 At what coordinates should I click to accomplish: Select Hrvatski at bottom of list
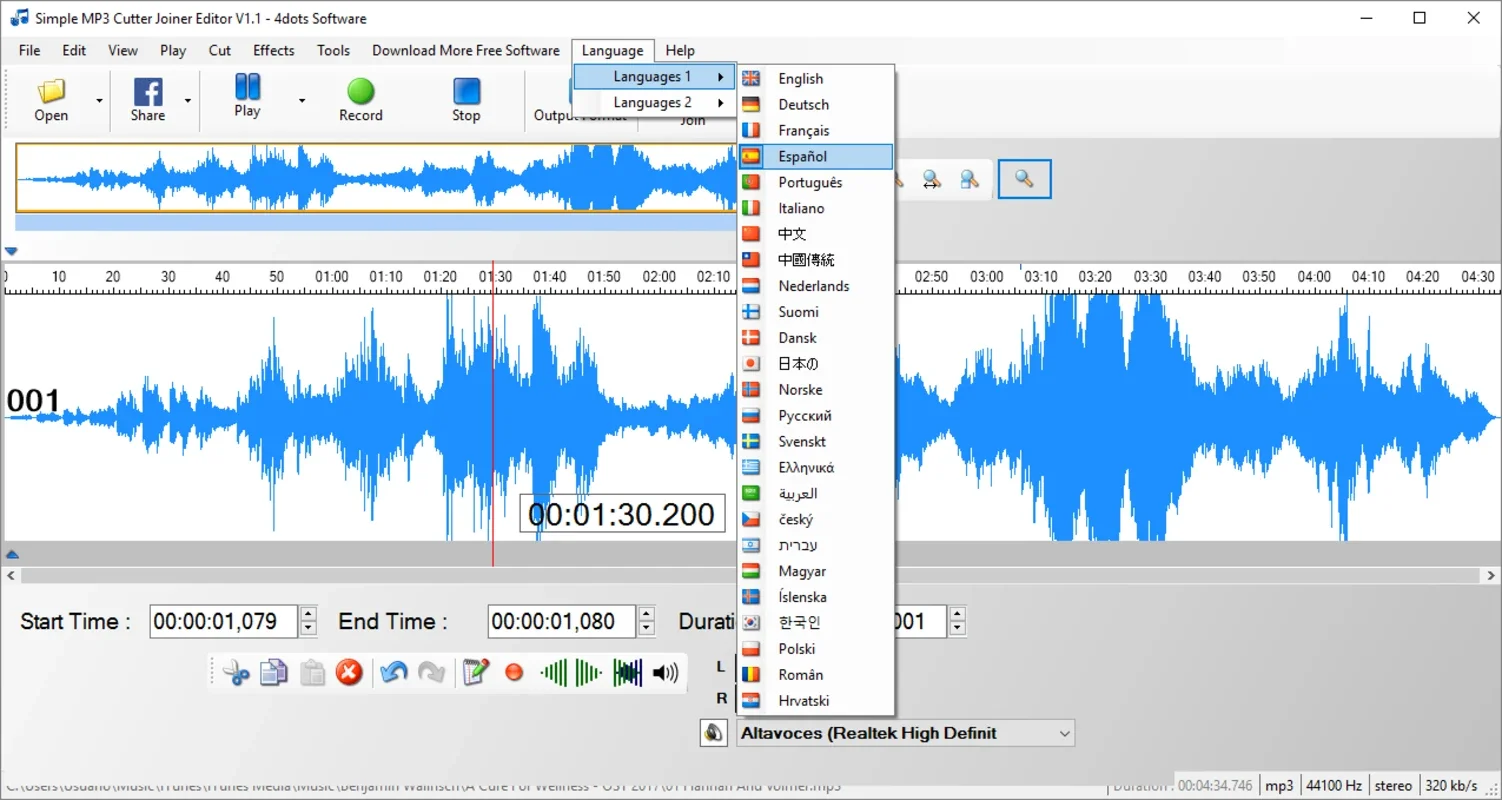click(x=816, y=701)
